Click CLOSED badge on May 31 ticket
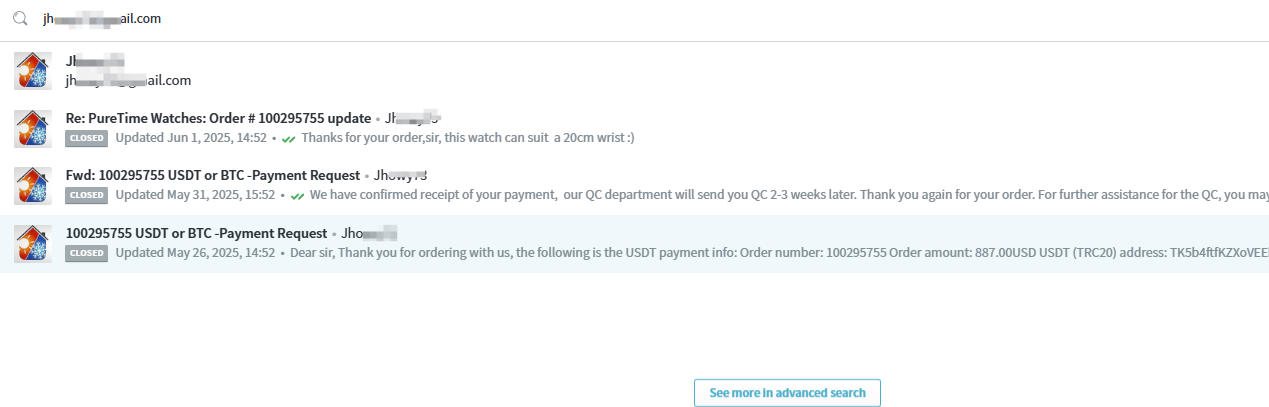The width and height of the screenshot is (1269, 407). [x=87, y=196]
